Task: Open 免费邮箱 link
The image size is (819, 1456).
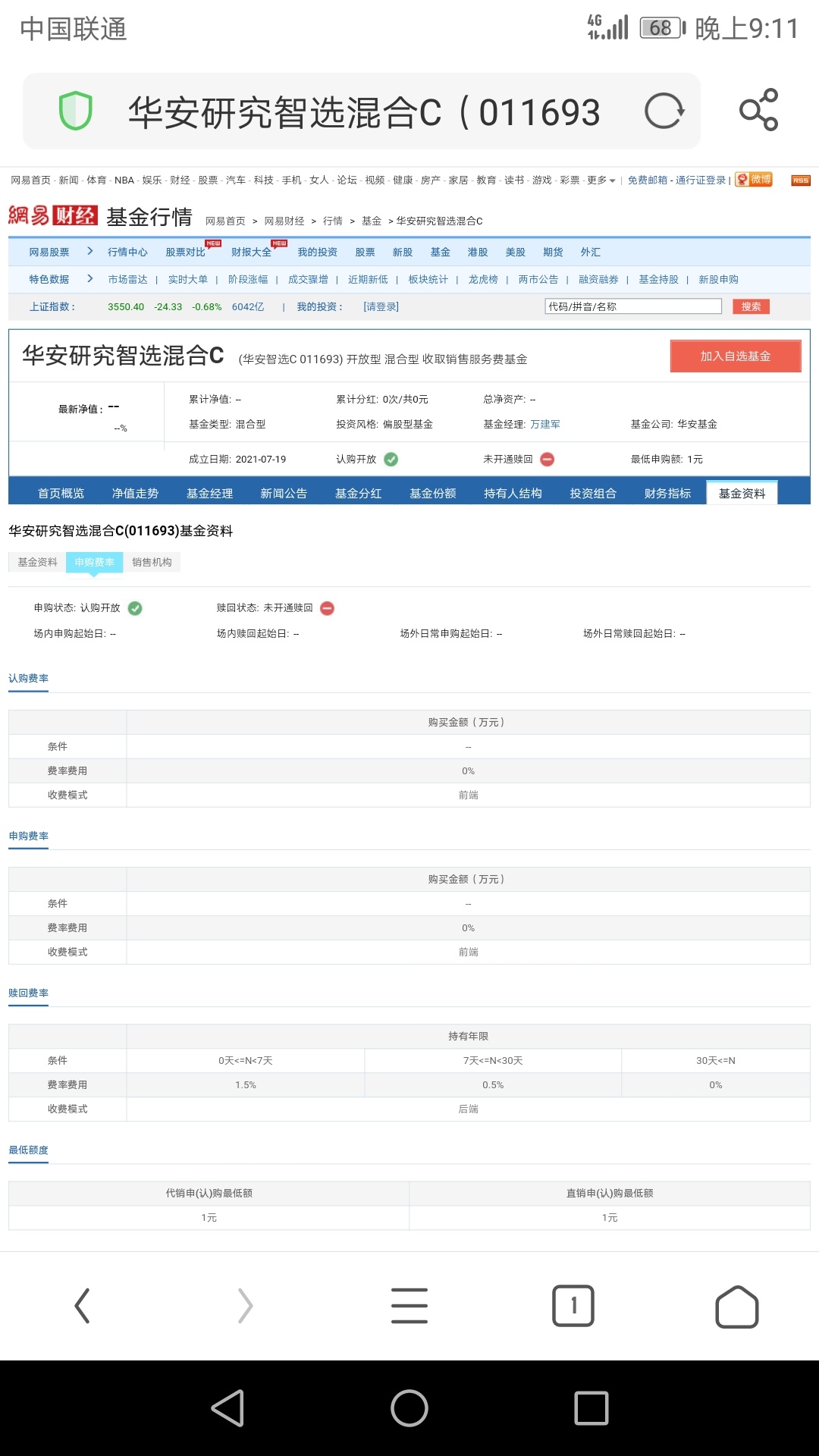Action: [x=647, y=180]
